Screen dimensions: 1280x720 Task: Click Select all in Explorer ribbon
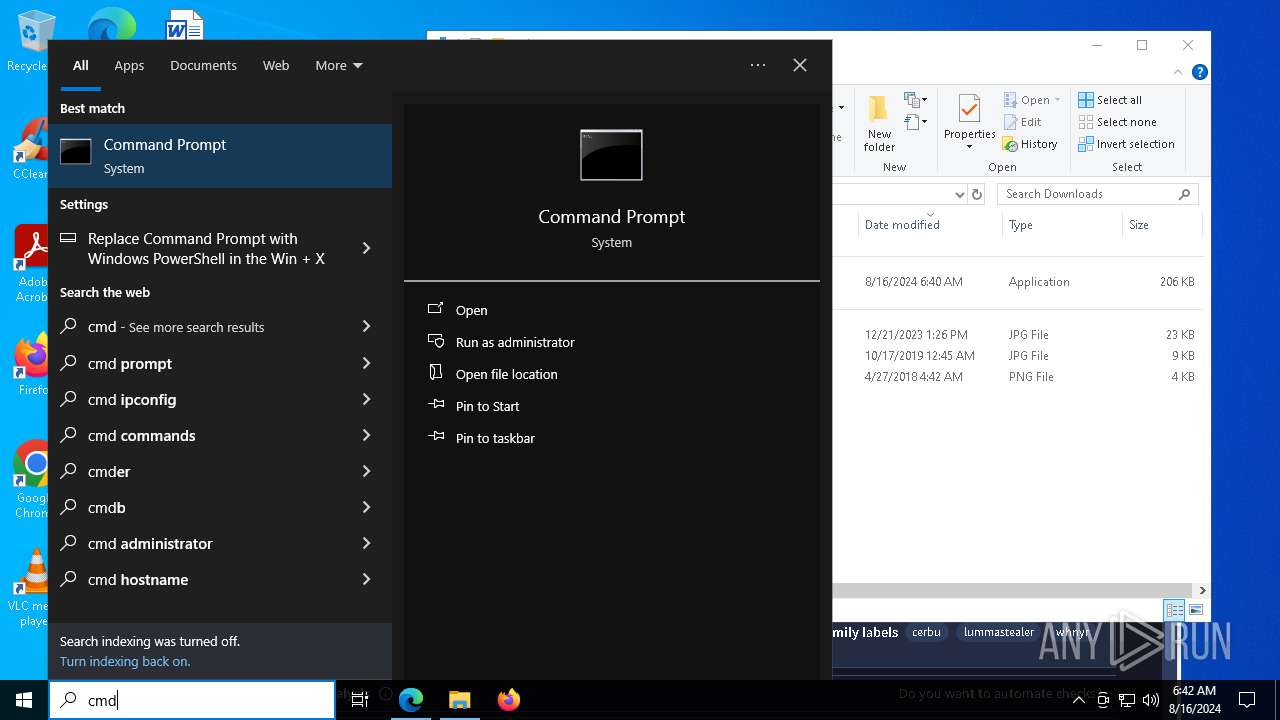[1110, 100]
